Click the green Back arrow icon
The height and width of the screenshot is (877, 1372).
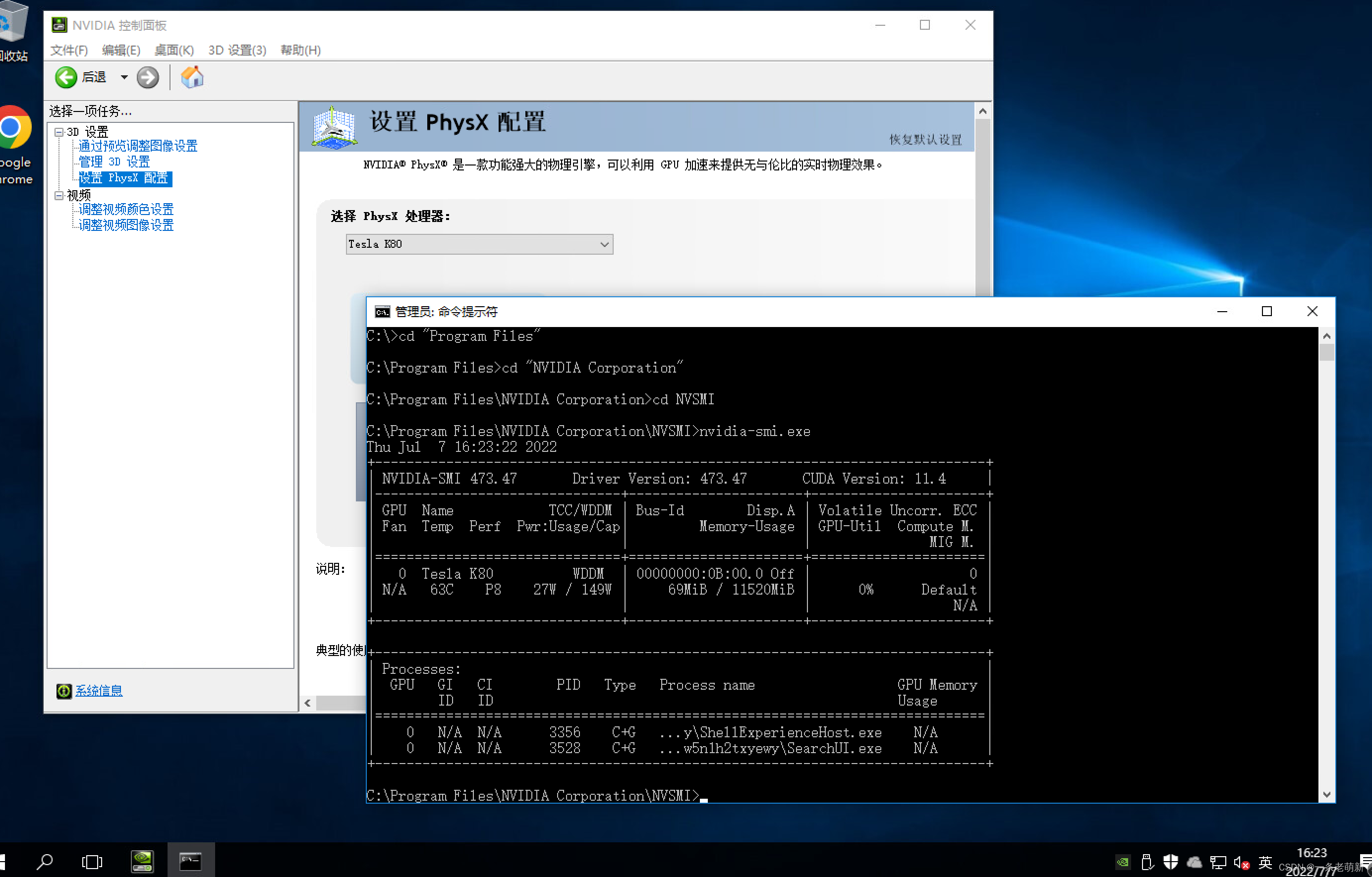click(x=66, y=77)
